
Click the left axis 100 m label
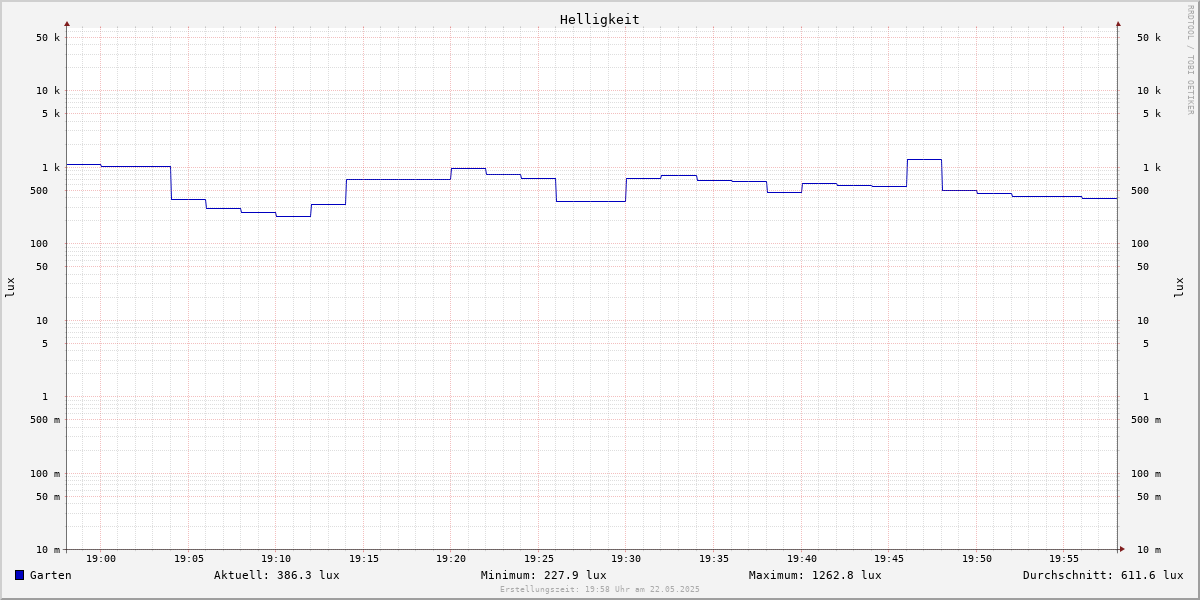point(45,474)
